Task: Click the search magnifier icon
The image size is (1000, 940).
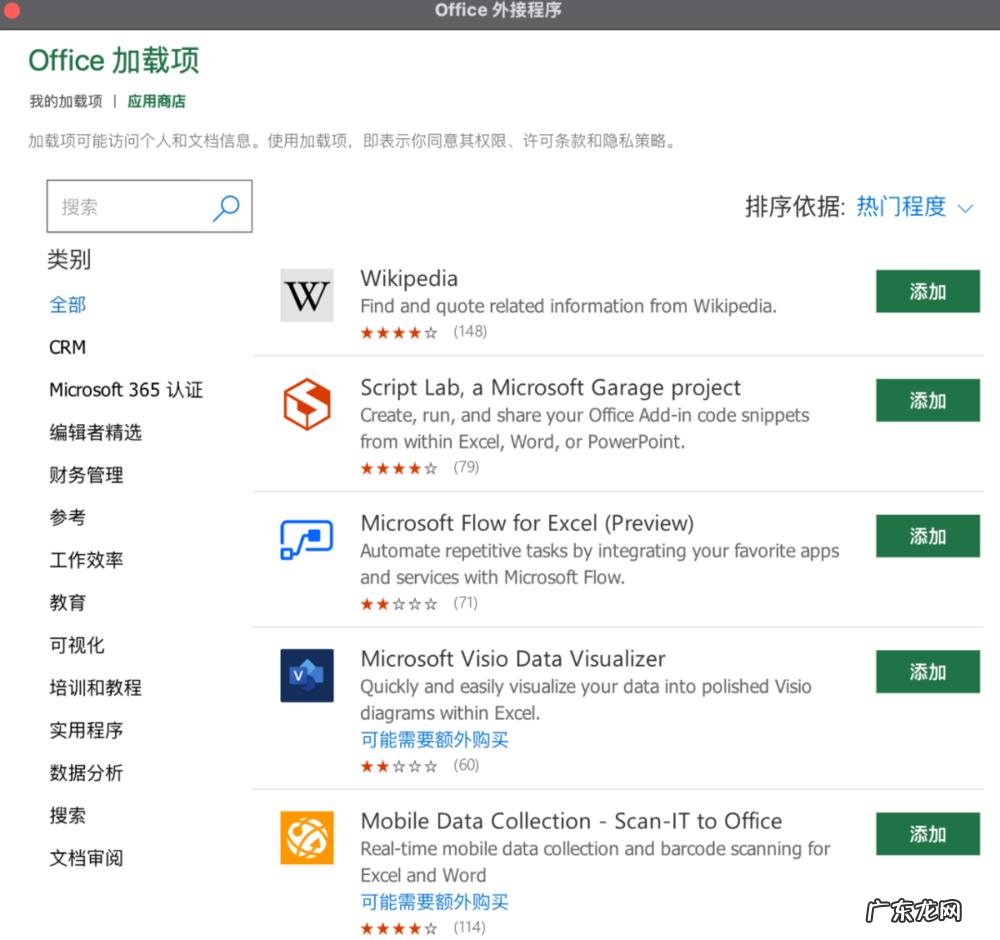Action: click(x=227, y=205)
